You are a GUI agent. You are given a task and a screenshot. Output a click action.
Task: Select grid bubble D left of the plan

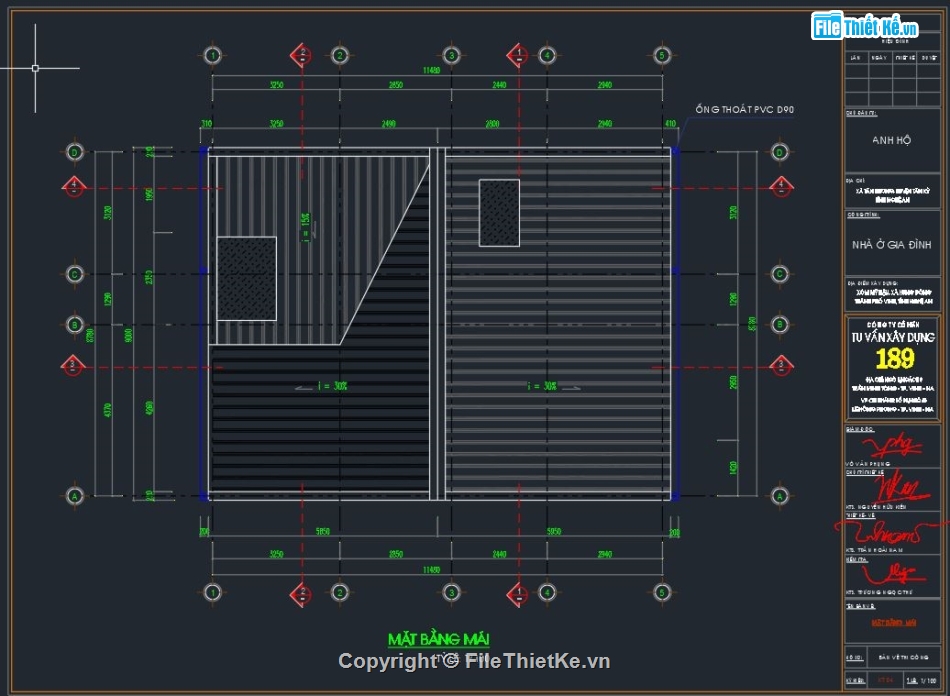pos(75,152)
